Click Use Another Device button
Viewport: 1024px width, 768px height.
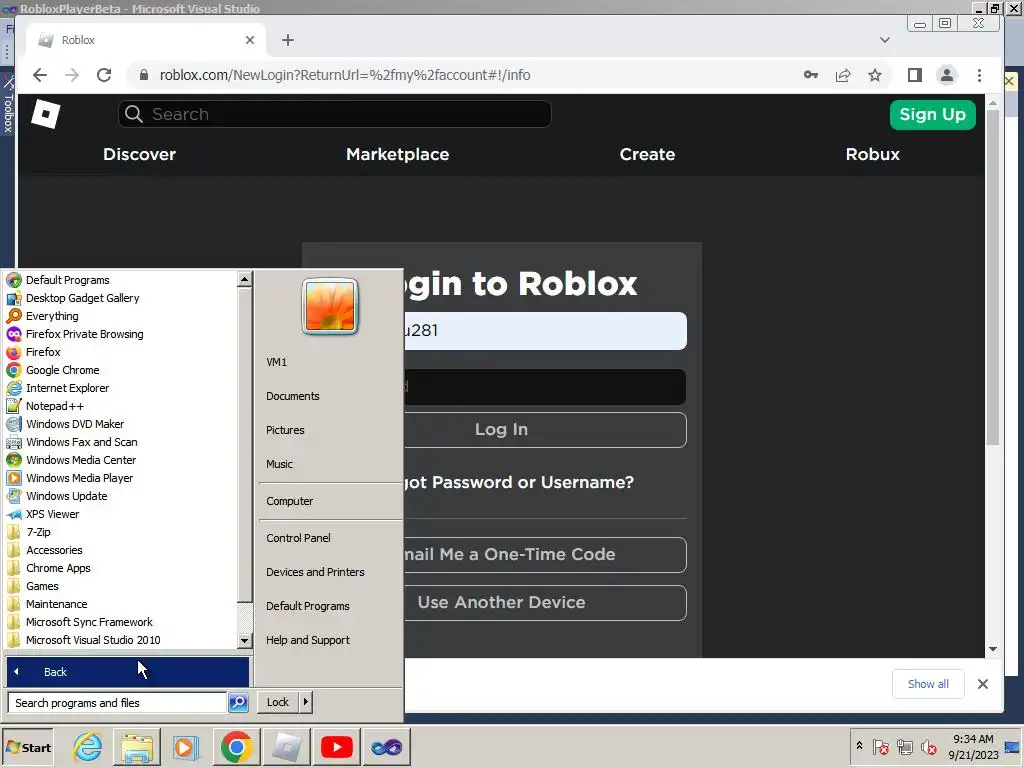545,602
